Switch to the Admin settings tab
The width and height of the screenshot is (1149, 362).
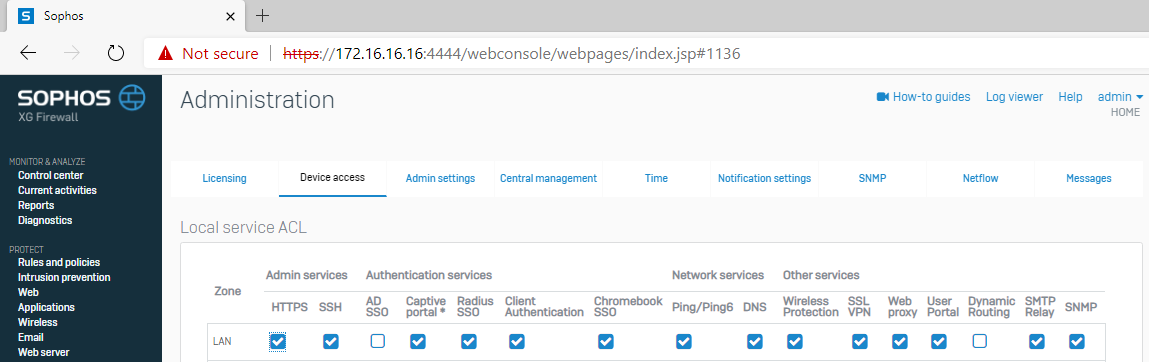(440, 178)
